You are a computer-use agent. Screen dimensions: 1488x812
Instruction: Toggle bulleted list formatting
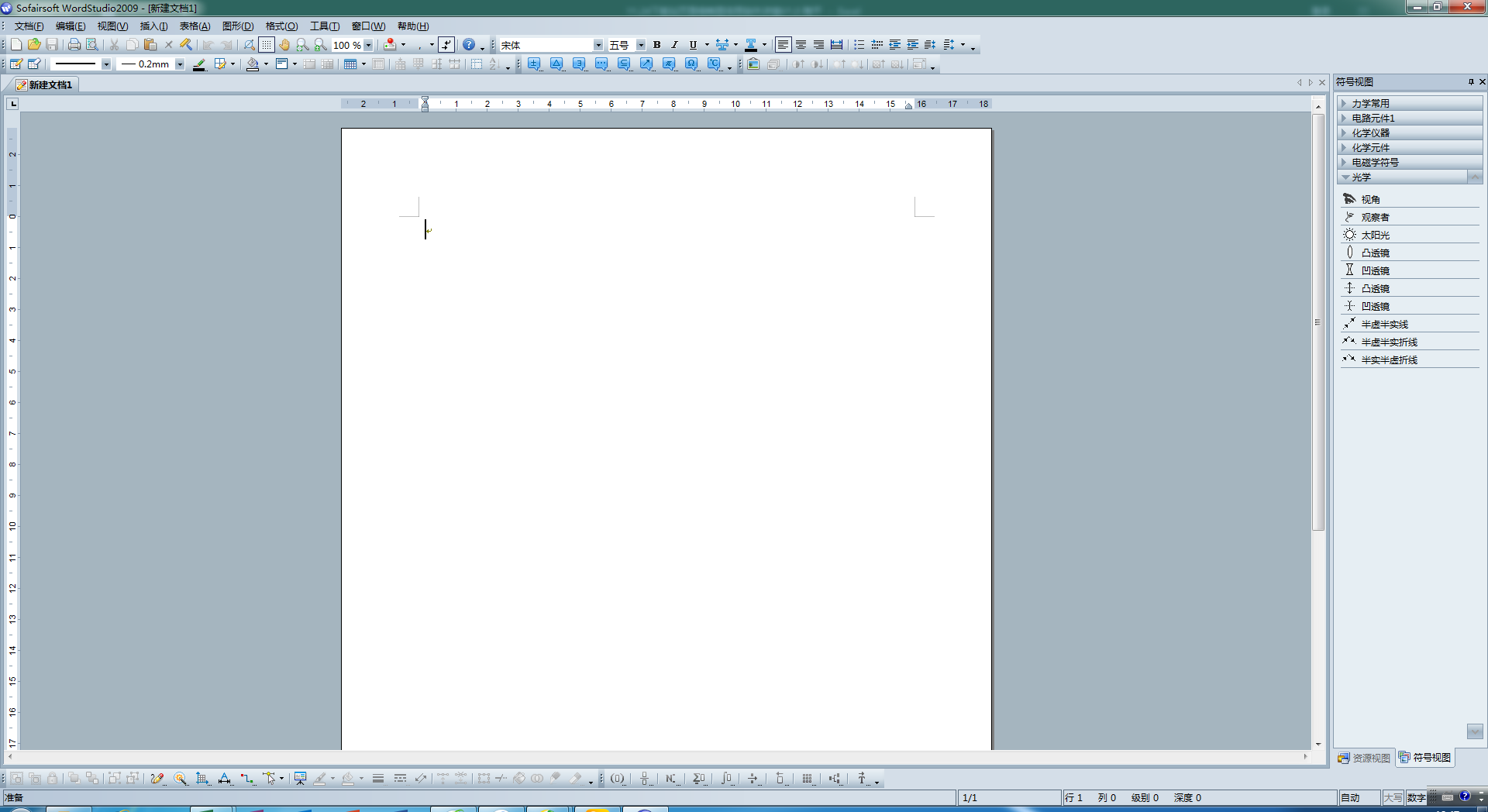(x=859, y=45)
